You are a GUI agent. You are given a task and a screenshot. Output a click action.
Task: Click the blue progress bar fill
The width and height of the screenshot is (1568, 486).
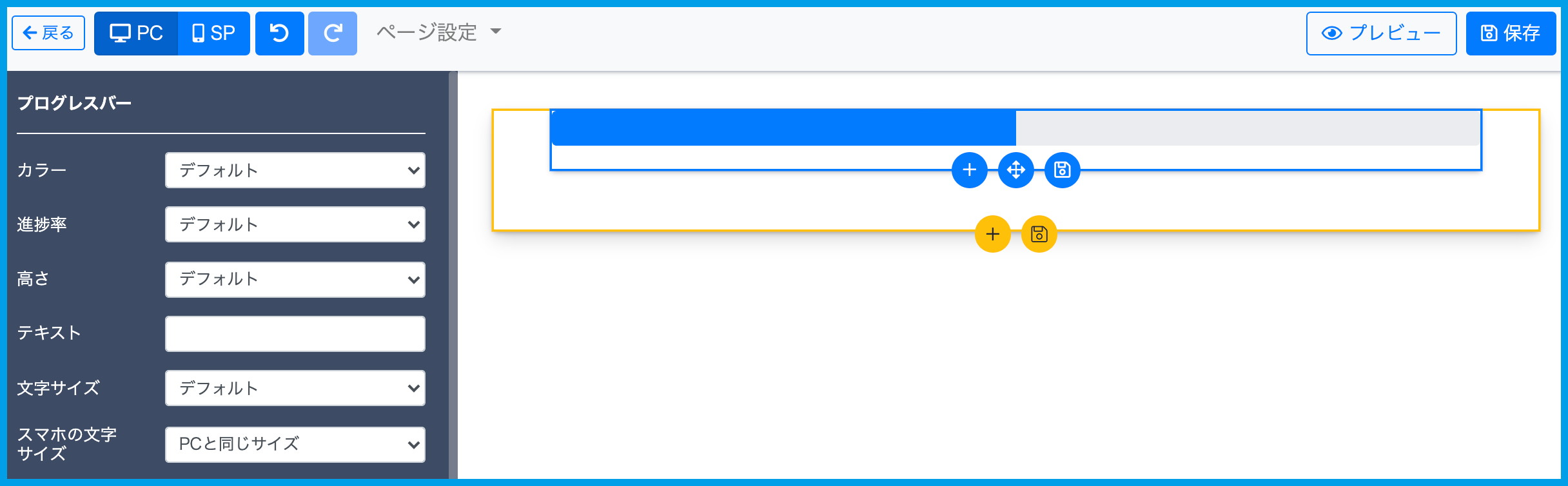(783, 128)
